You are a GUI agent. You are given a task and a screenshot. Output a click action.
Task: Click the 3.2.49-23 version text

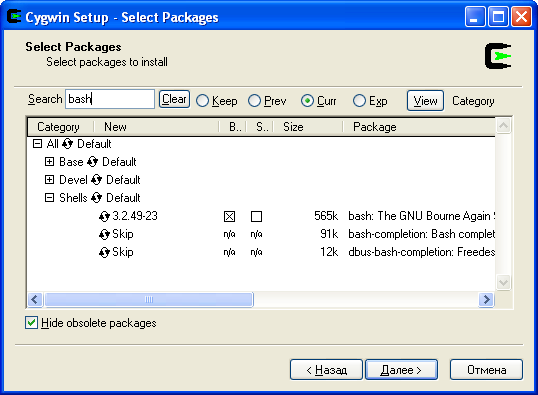click(x=135, y=216)
